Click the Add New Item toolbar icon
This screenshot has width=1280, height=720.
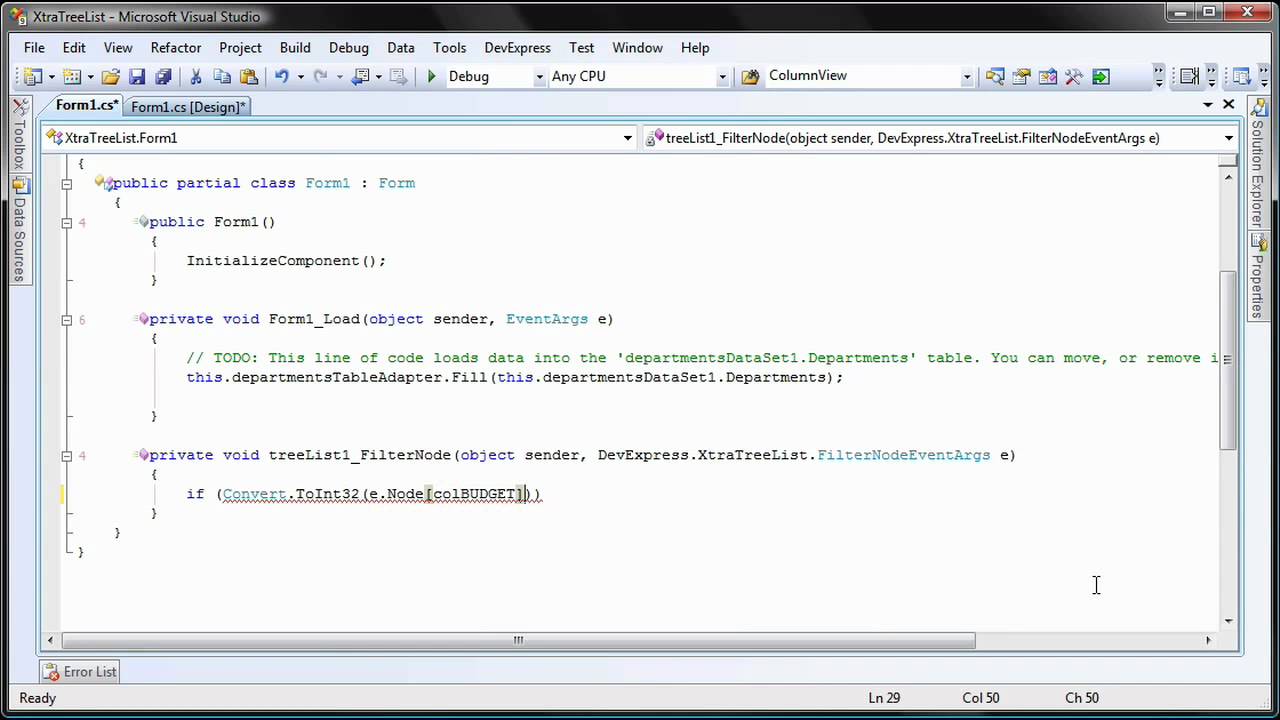click(x=72, y=76)
